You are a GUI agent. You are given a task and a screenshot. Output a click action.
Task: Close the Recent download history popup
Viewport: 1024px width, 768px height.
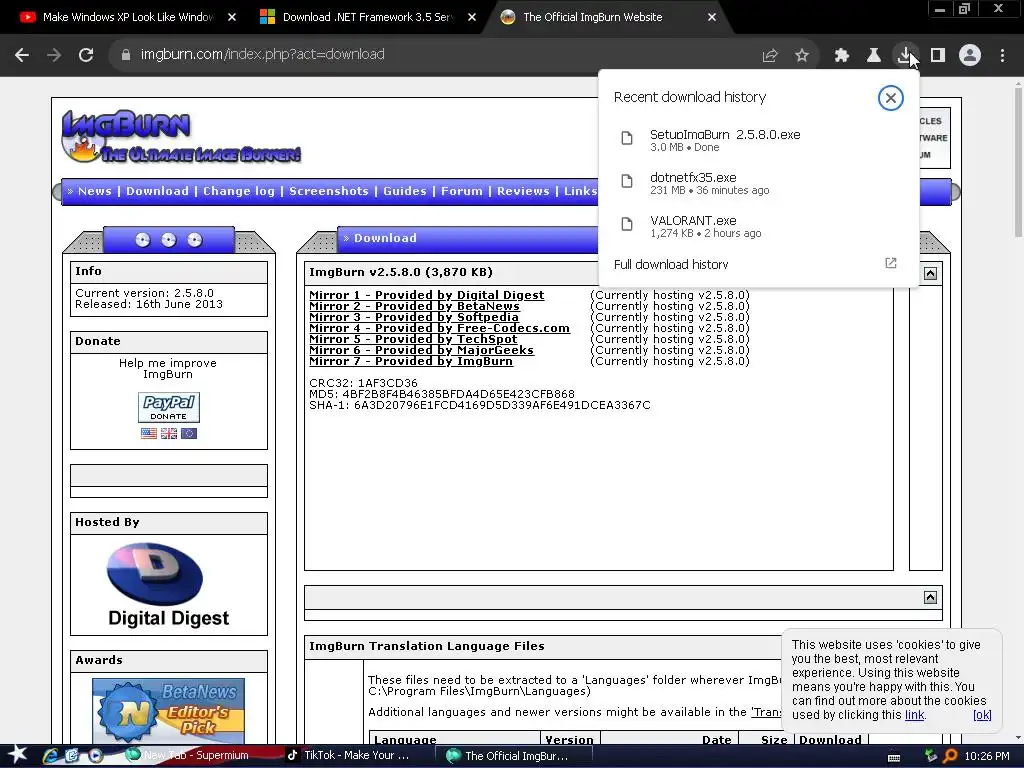point(891,98)
